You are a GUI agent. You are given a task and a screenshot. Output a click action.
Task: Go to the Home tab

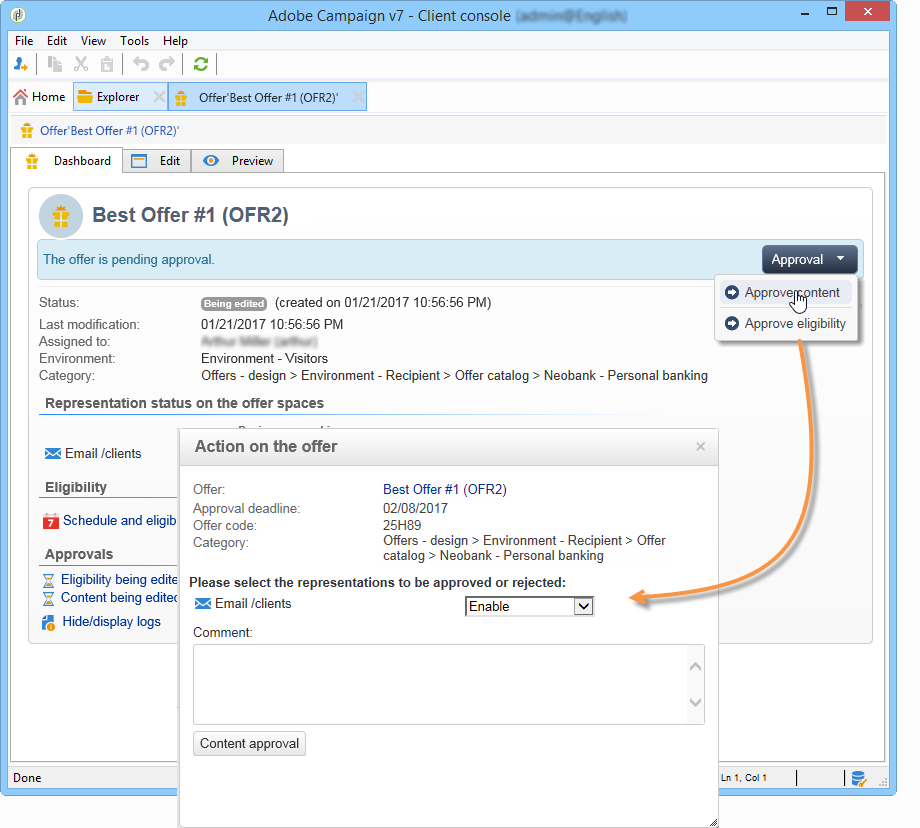[40, 97]
